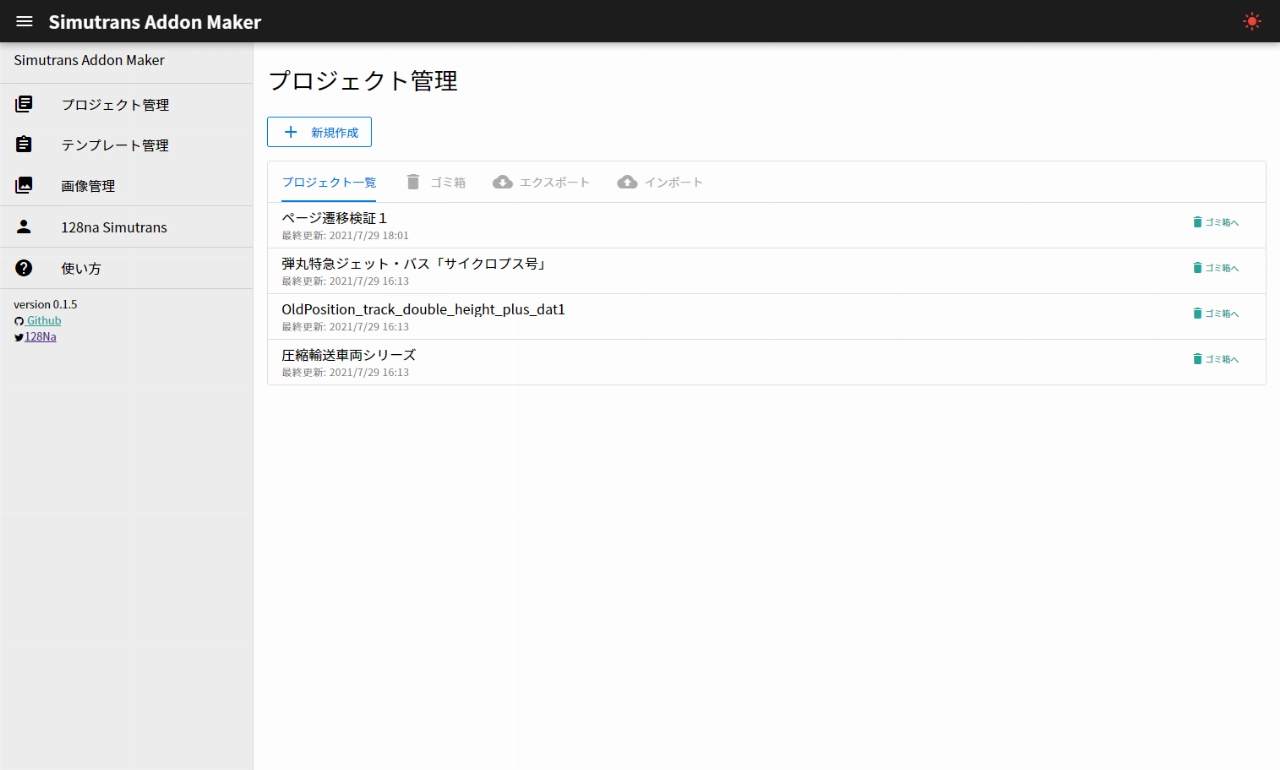The height and width of the screenshot is (770, 1280).
Task: Click the テンプレート管理 clipboard icon
Action: pyautogui.click(x=24, y=145)
